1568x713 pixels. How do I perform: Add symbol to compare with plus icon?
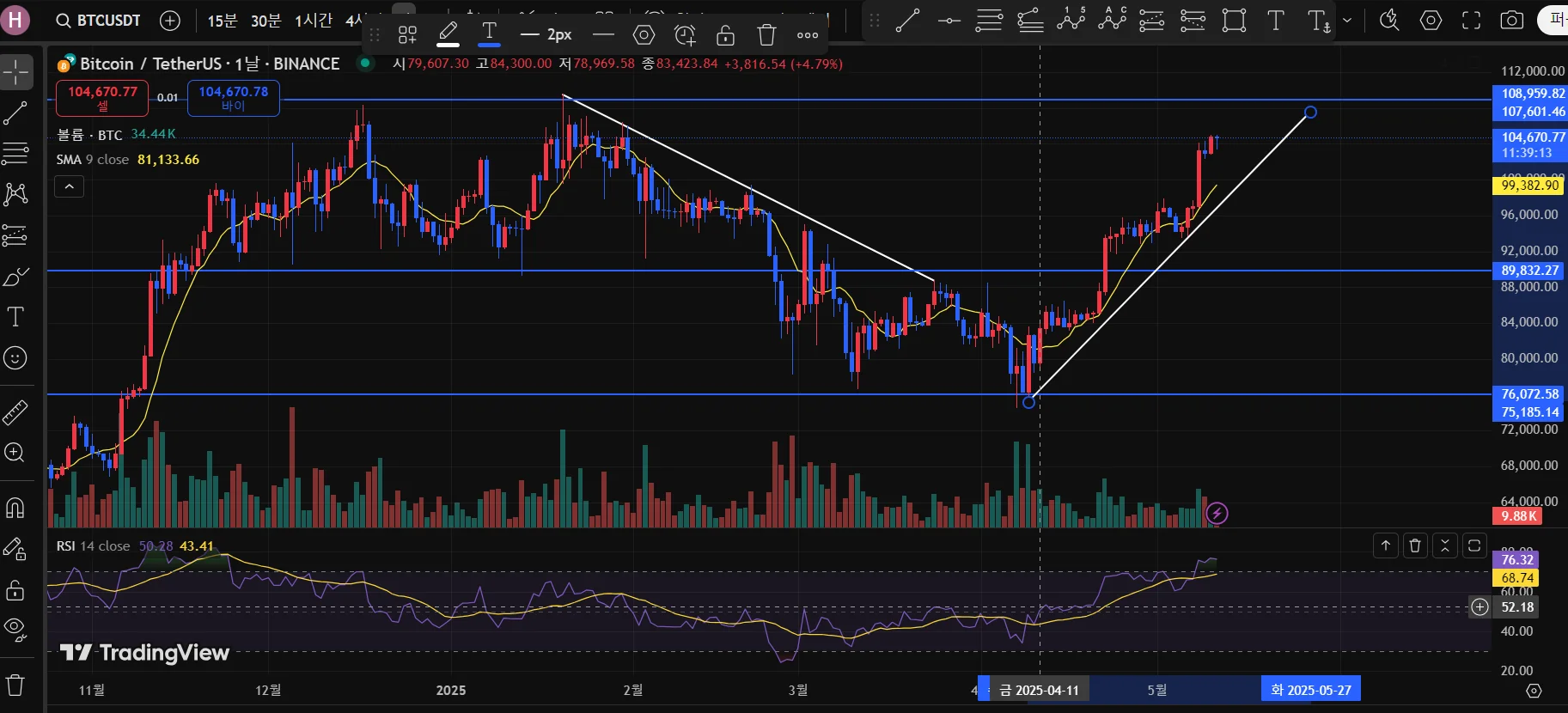(x=170, y=21)
